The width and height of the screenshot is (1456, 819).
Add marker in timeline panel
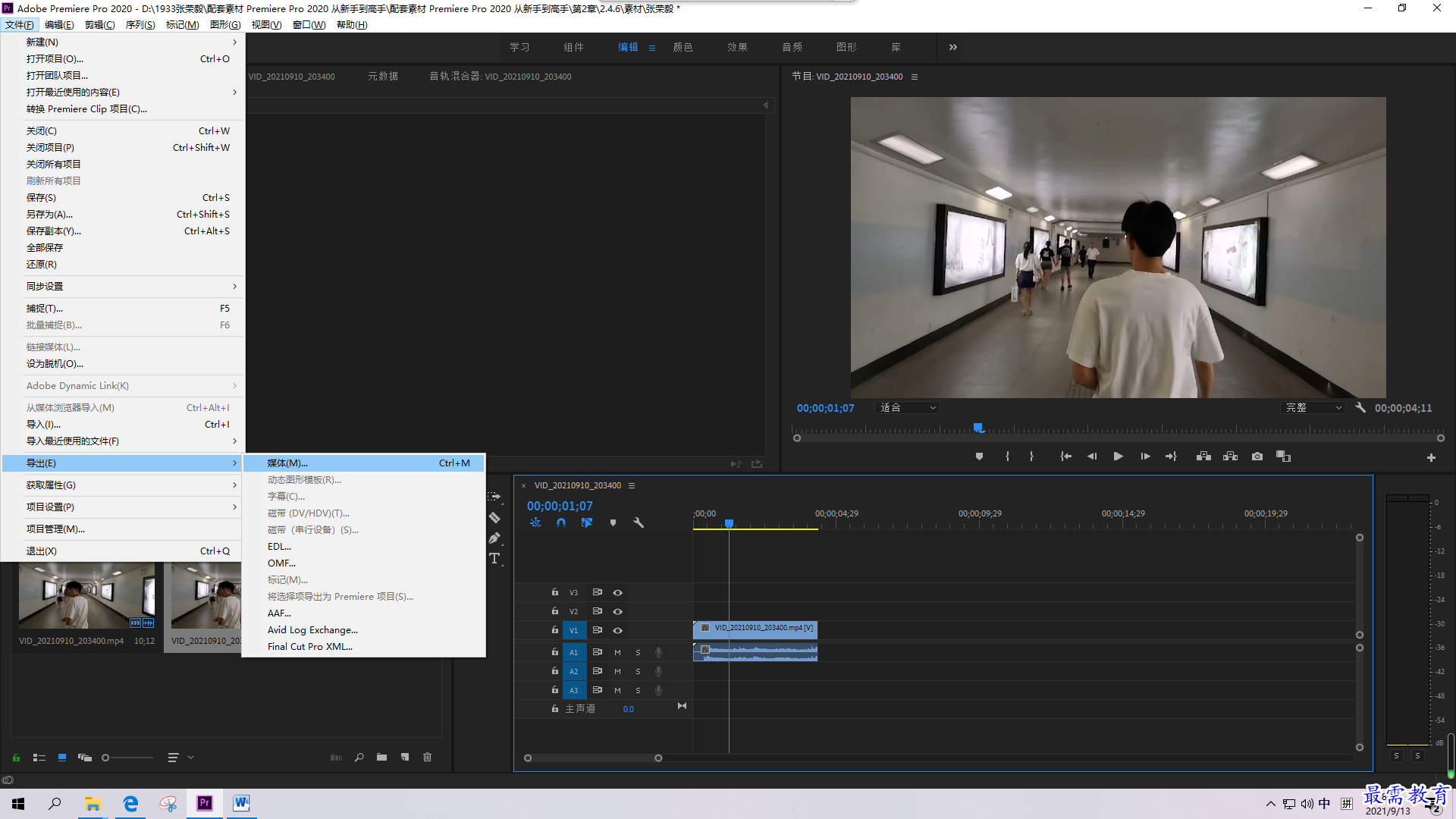tap(613, 522)
